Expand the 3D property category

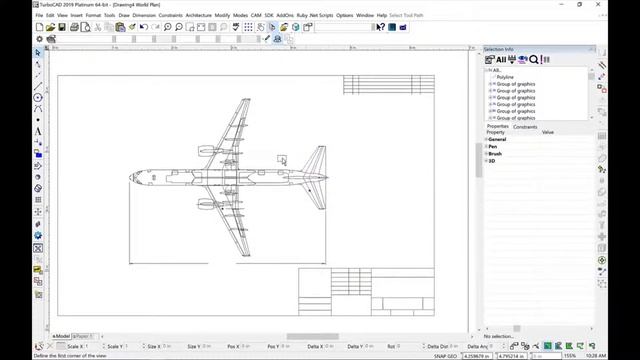click(x=486, y=161)
